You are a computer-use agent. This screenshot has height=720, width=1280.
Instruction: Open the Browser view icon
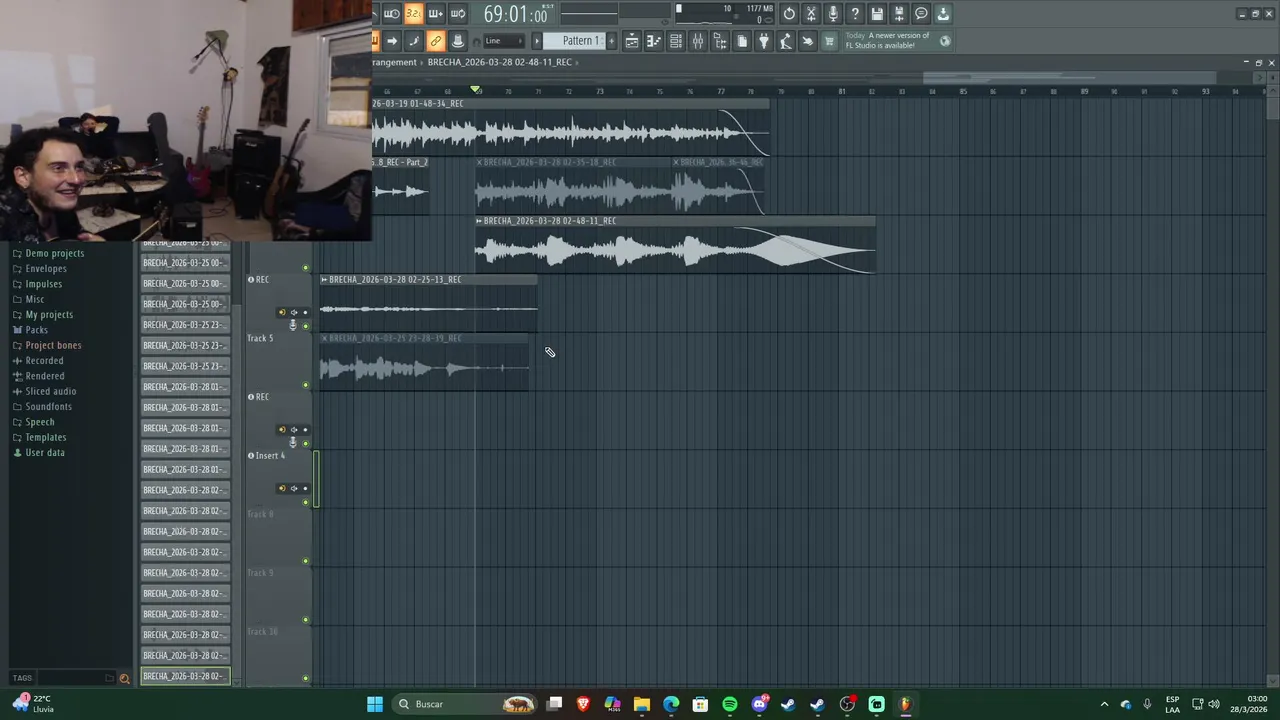tap(720, 41)
